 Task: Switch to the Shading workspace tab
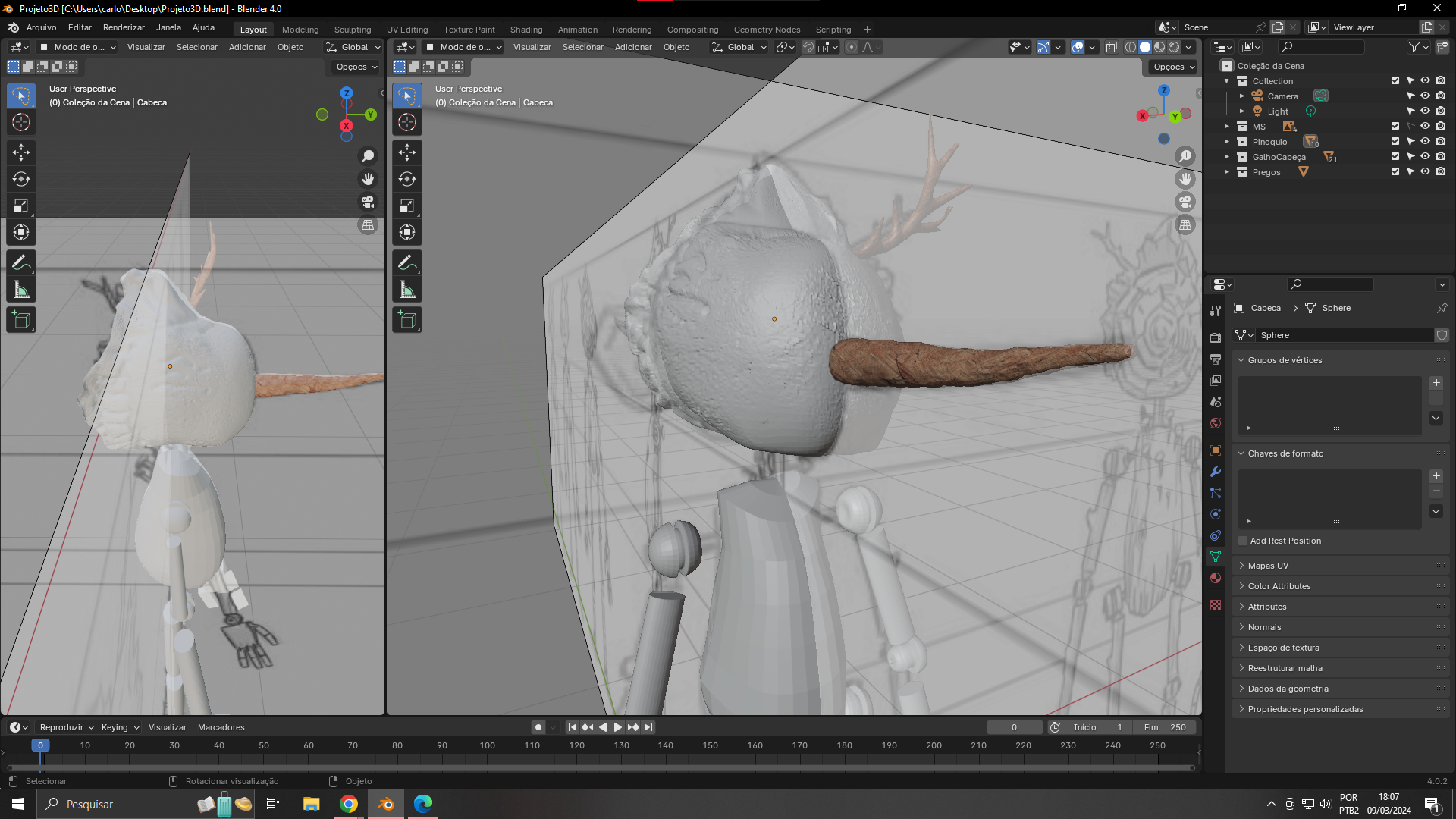click(526, 30)
